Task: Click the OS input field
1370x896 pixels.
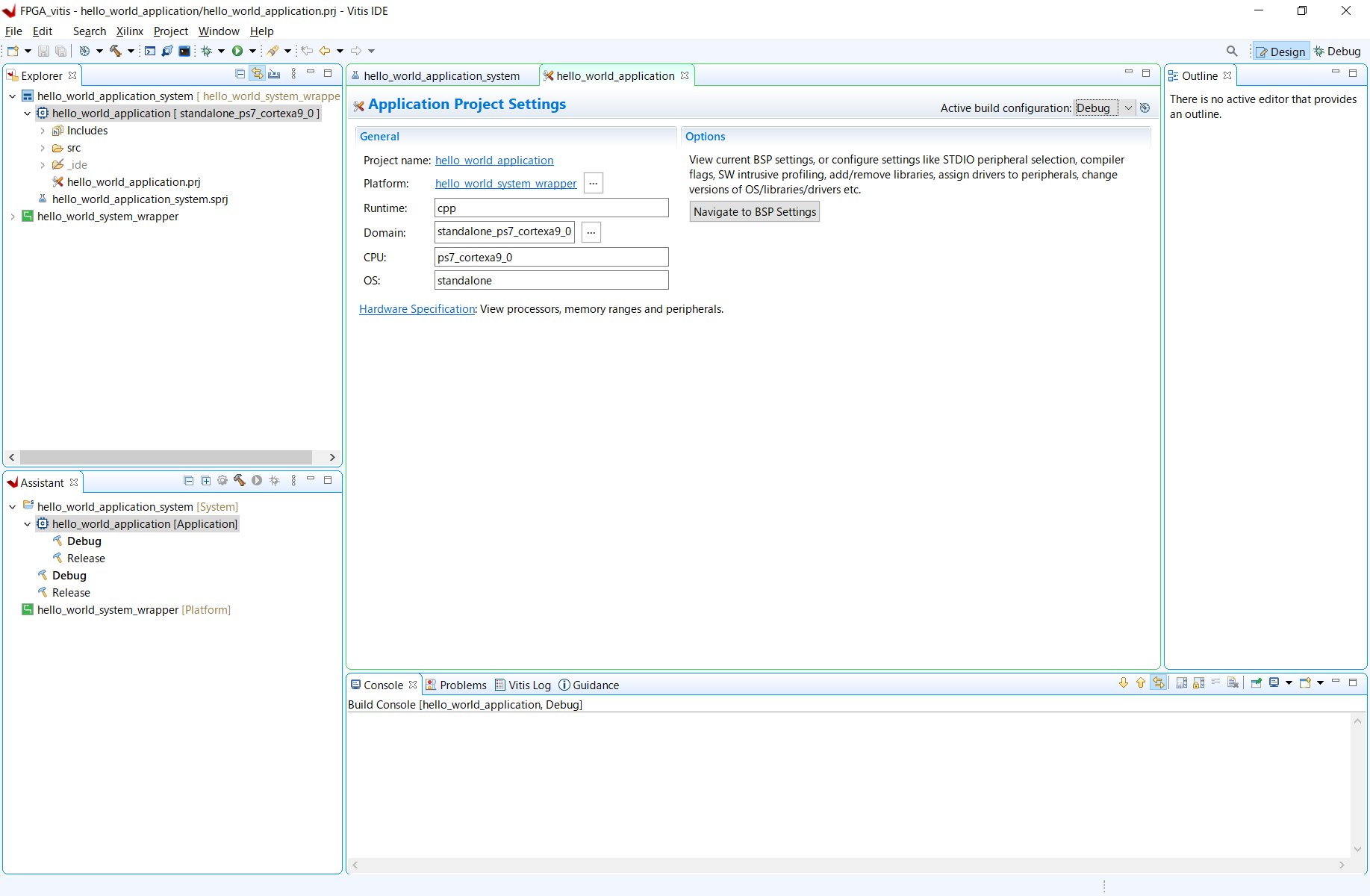Action: tap(551, 281)
